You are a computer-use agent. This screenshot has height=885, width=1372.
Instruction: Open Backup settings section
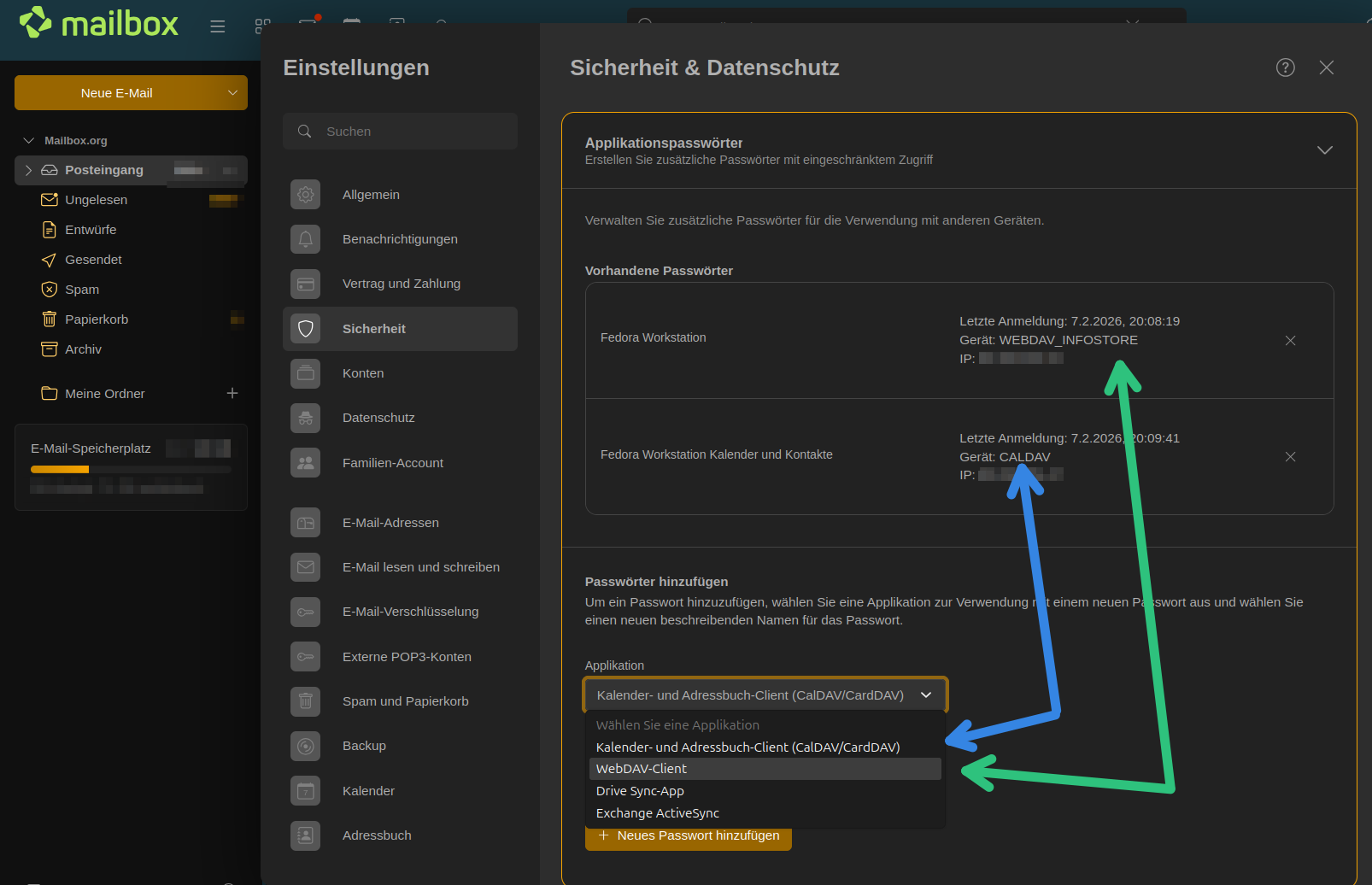(x=364, y=746)
